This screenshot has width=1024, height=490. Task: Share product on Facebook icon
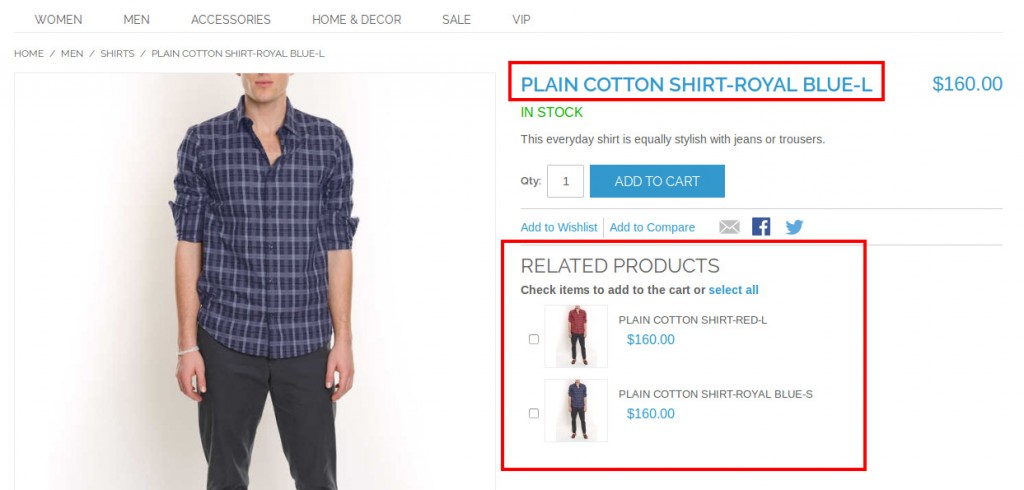[761, 227]
